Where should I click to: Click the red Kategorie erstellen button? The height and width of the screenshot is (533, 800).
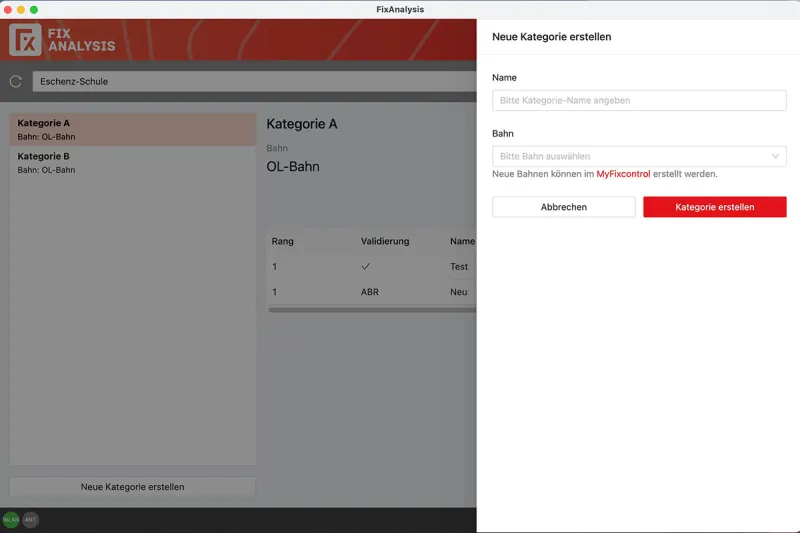715,207
